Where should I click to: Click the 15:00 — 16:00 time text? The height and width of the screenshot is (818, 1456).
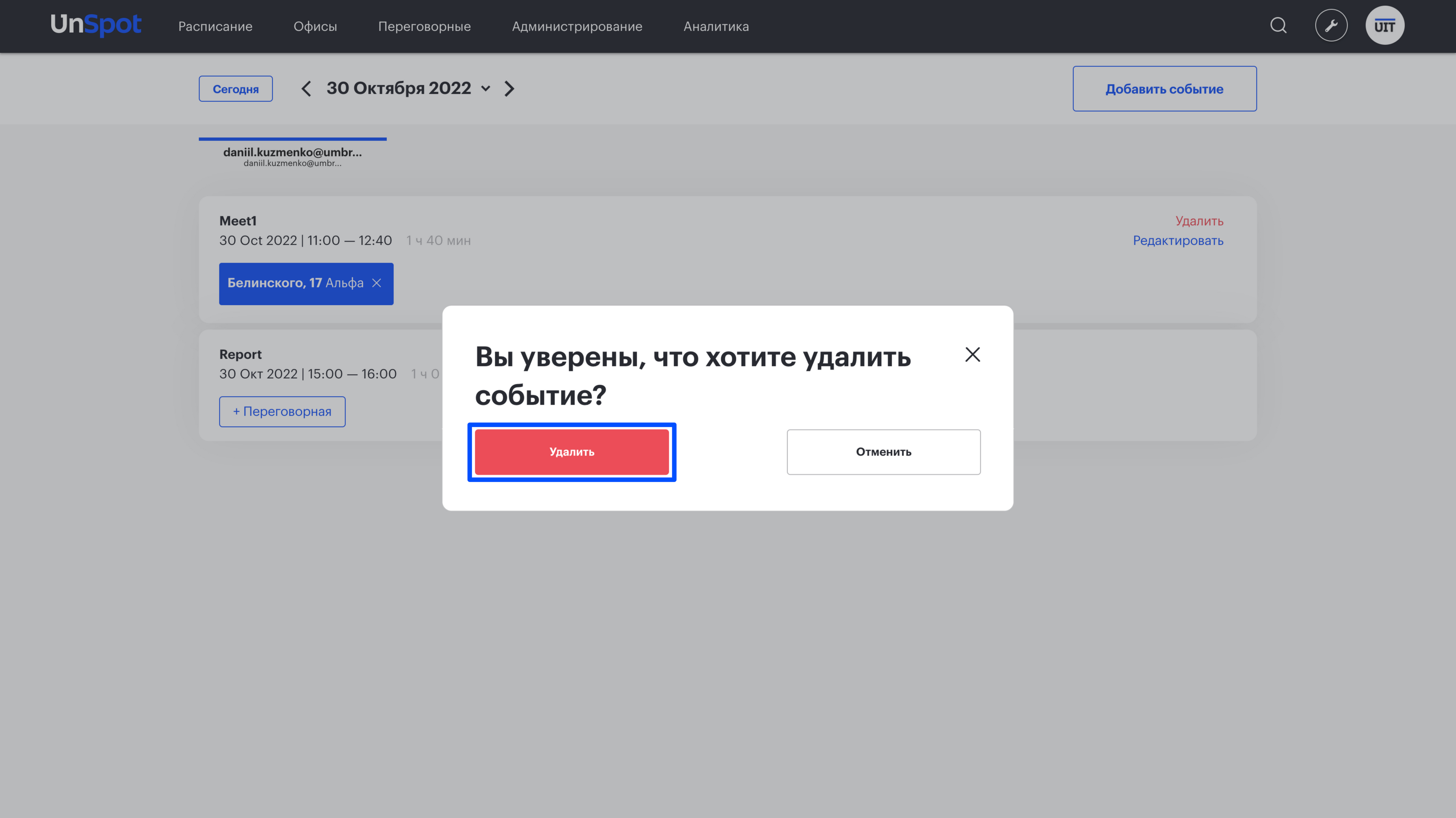[352, 374]
